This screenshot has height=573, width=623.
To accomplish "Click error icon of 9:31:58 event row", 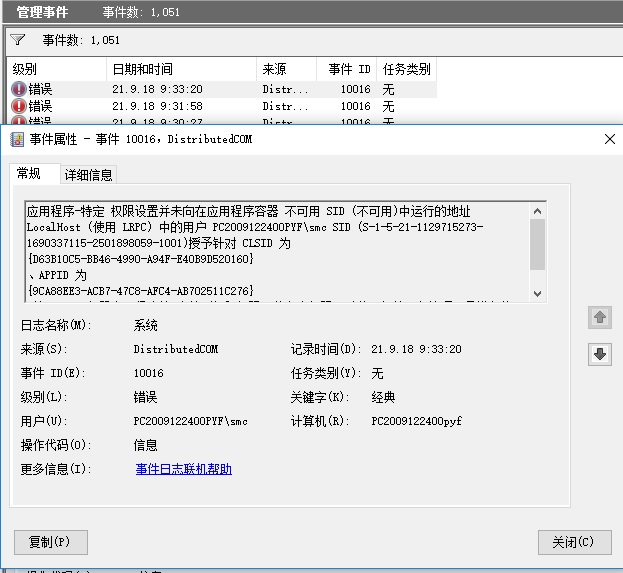I will point(18,106).
